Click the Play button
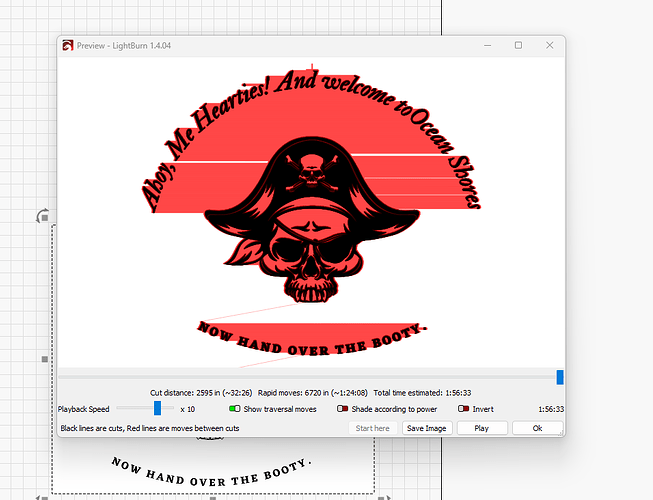 click(x=482, y=428)
